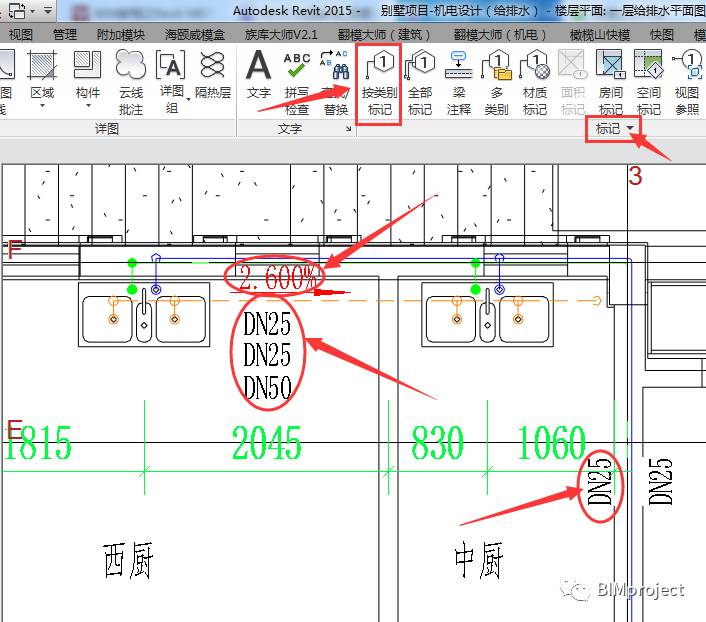Switch to the View (视图) ribbon tab
706x622 pixels.
click(x=21, y=35)
